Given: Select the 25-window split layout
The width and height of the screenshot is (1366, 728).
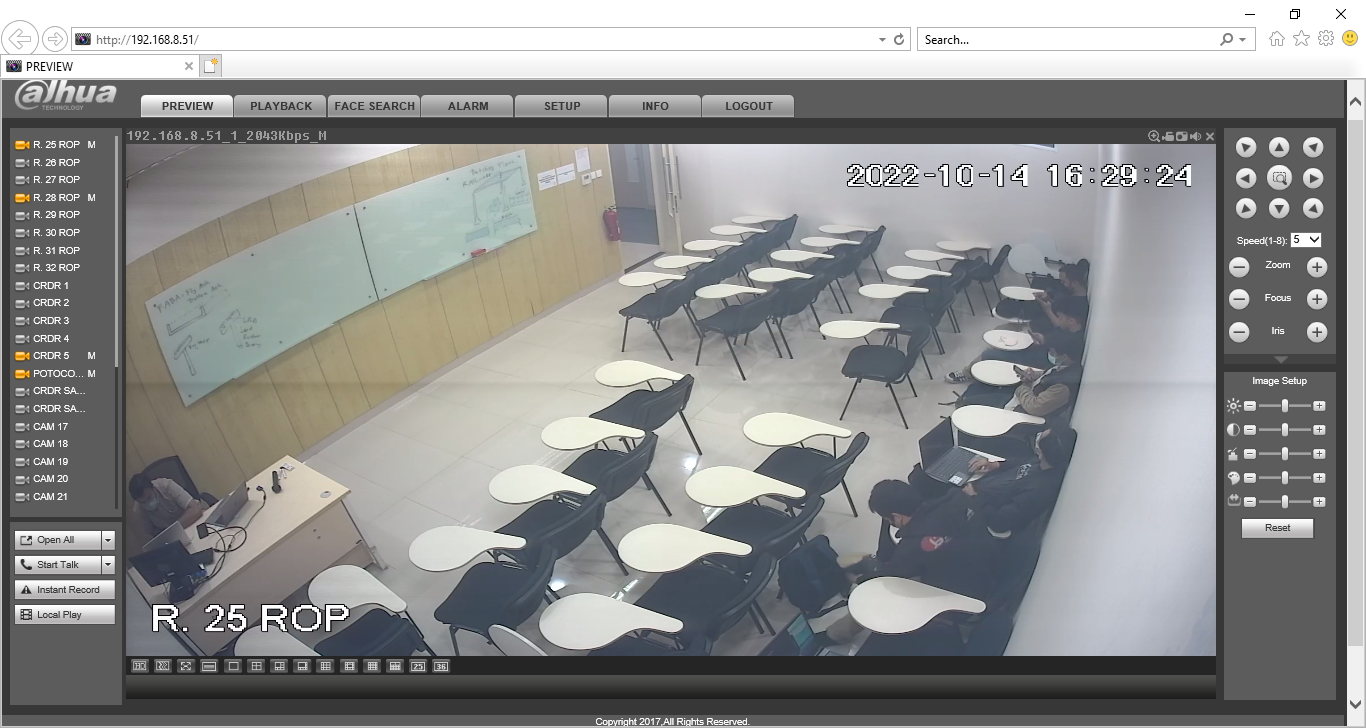Looking at the screenshot, I should [x=418, y=666].
